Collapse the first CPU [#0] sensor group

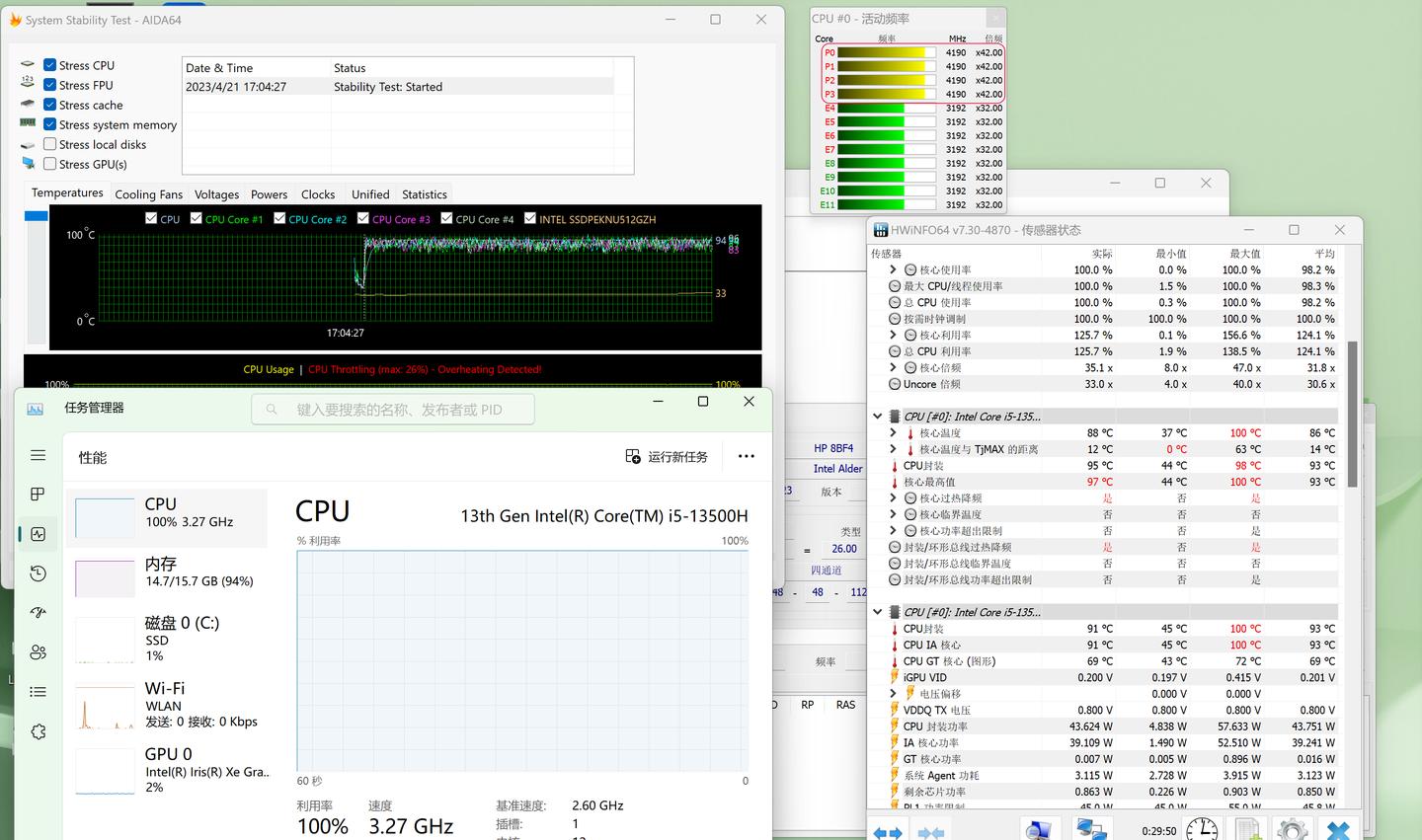(877, 417)
